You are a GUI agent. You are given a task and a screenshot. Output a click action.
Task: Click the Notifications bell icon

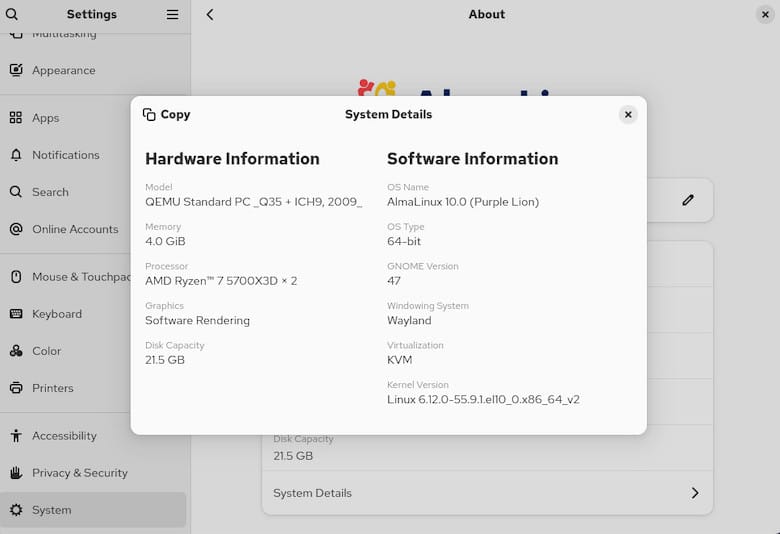tap(16, 155)
